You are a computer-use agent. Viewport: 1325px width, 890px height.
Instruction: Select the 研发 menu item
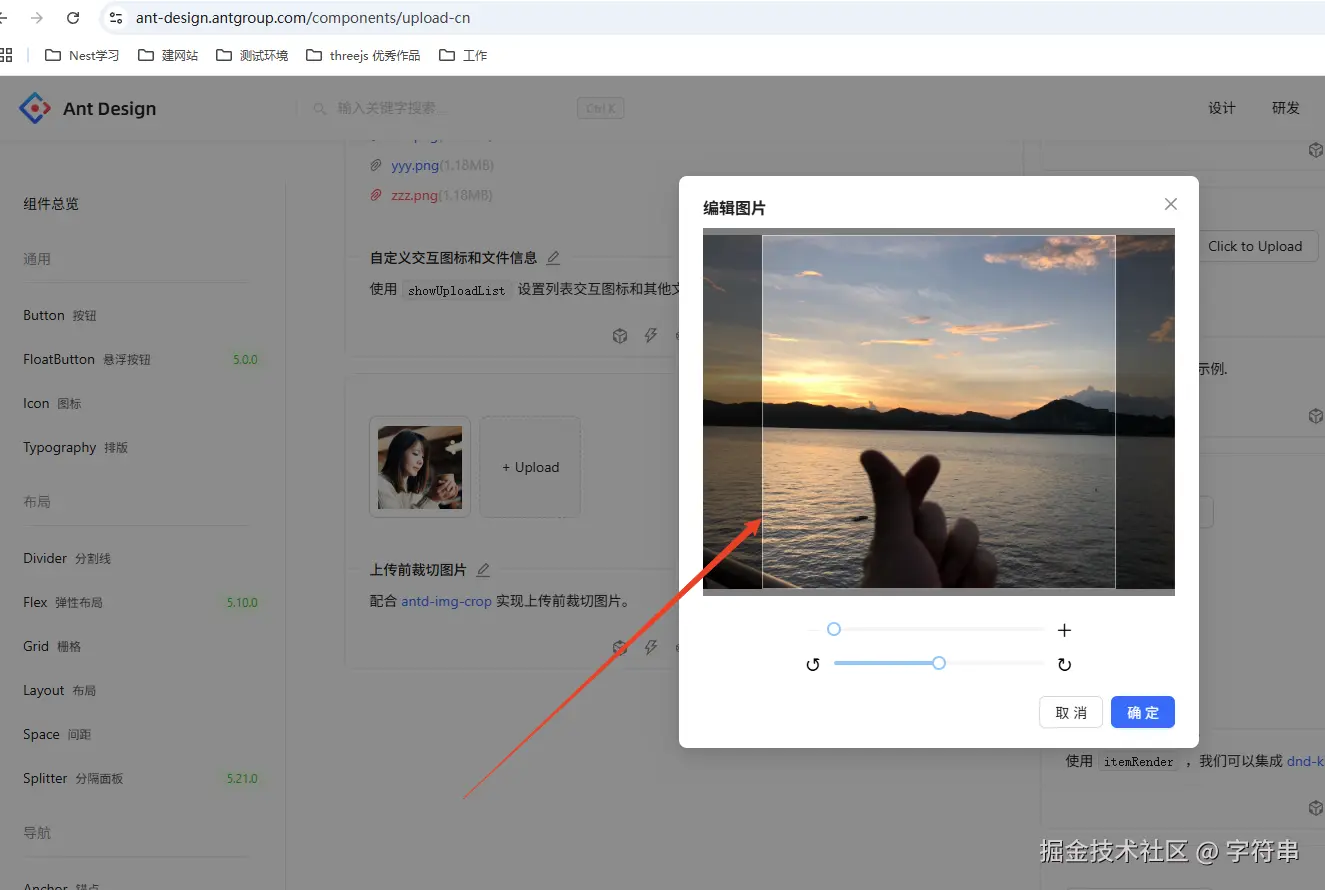click(x=1286, y=108)
